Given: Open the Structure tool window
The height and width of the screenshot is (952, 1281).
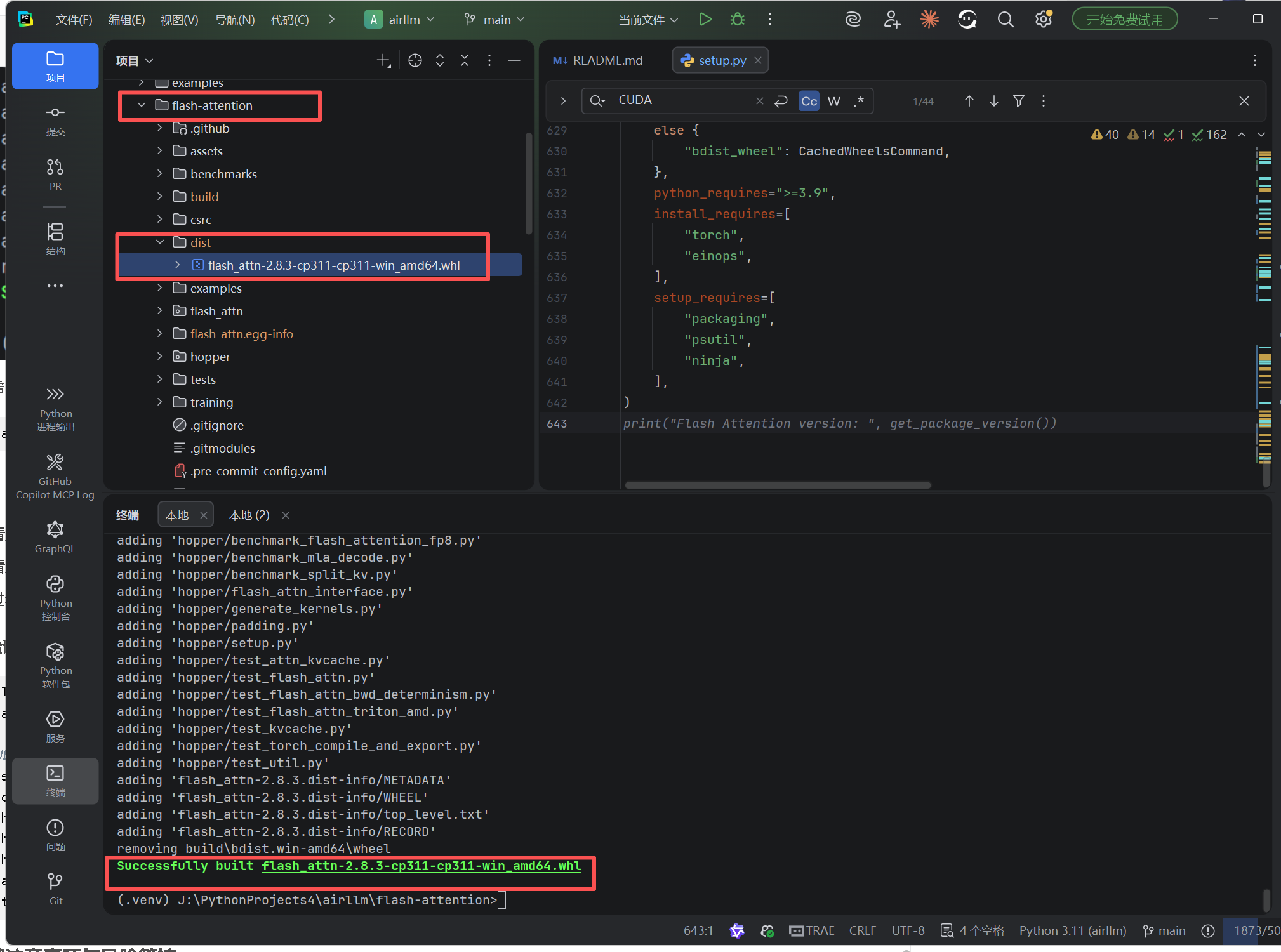Looking at the screenshot, I should coord(55,239).
